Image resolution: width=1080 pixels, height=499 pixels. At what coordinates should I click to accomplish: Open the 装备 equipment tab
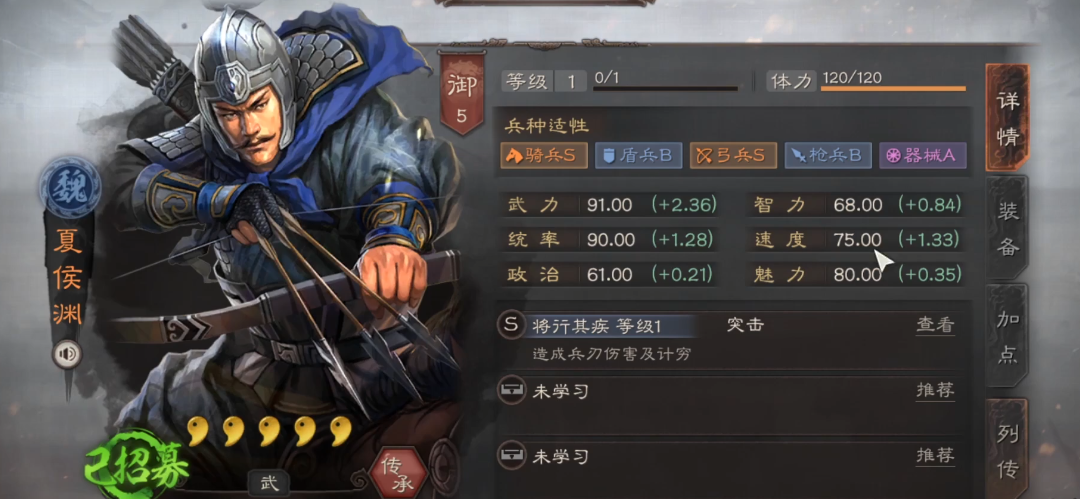point(1008,227)
